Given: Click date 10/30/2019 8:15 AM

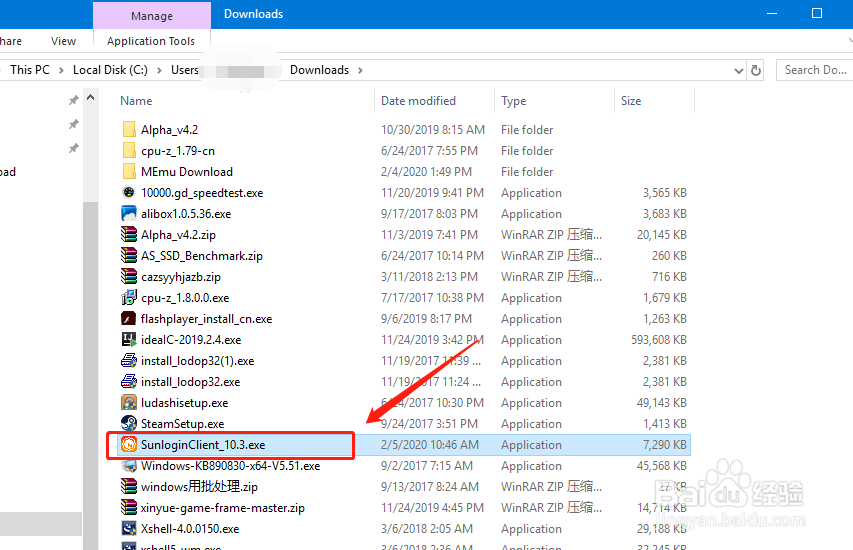Looking at the screenshot, I should 432,130.
